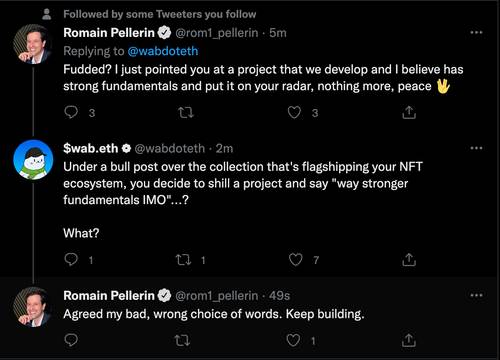500x360 pixels.
Task: Open Romain Pellerin's avatar in top tweet
Action: [x=33, y=44]
